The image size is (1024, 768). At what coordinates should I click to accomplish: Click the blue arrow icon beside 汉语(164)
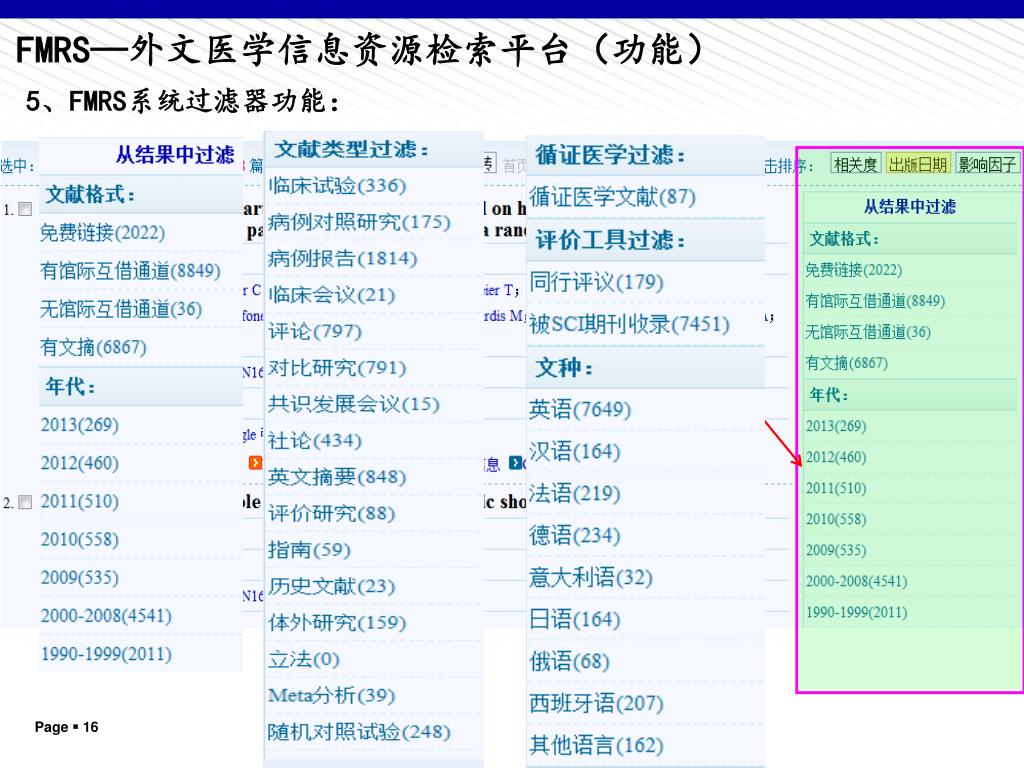pos(516,463)
